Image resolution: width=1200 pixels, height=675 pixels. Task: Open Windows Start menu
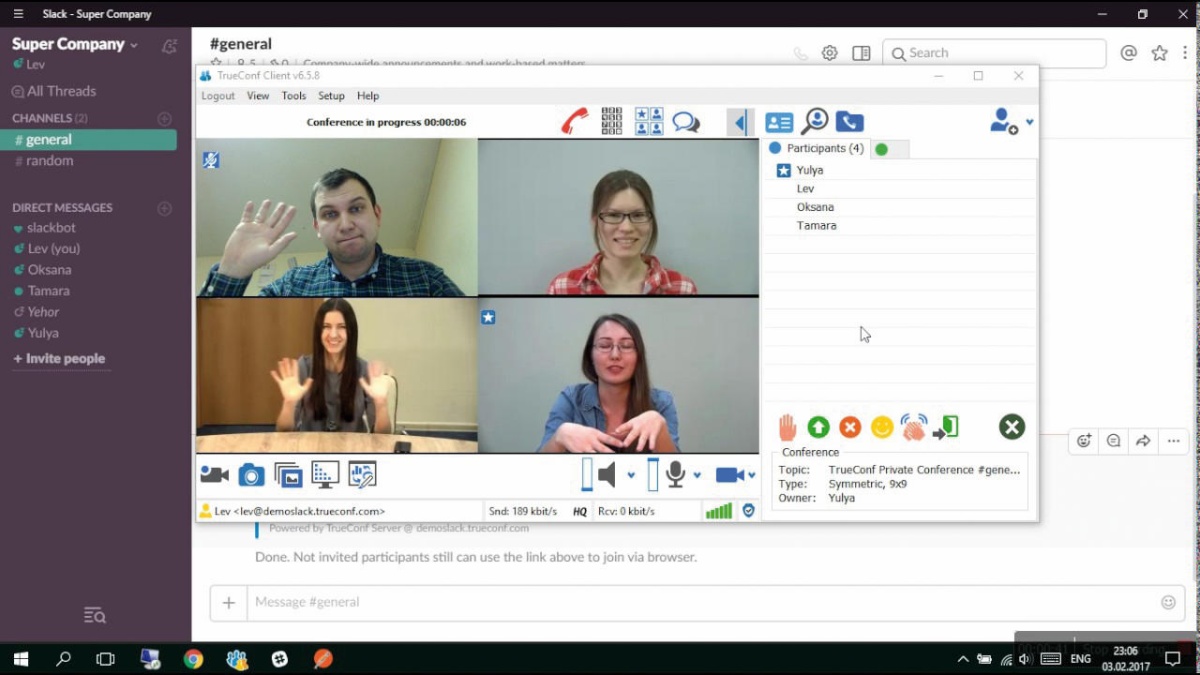(21, 659)
